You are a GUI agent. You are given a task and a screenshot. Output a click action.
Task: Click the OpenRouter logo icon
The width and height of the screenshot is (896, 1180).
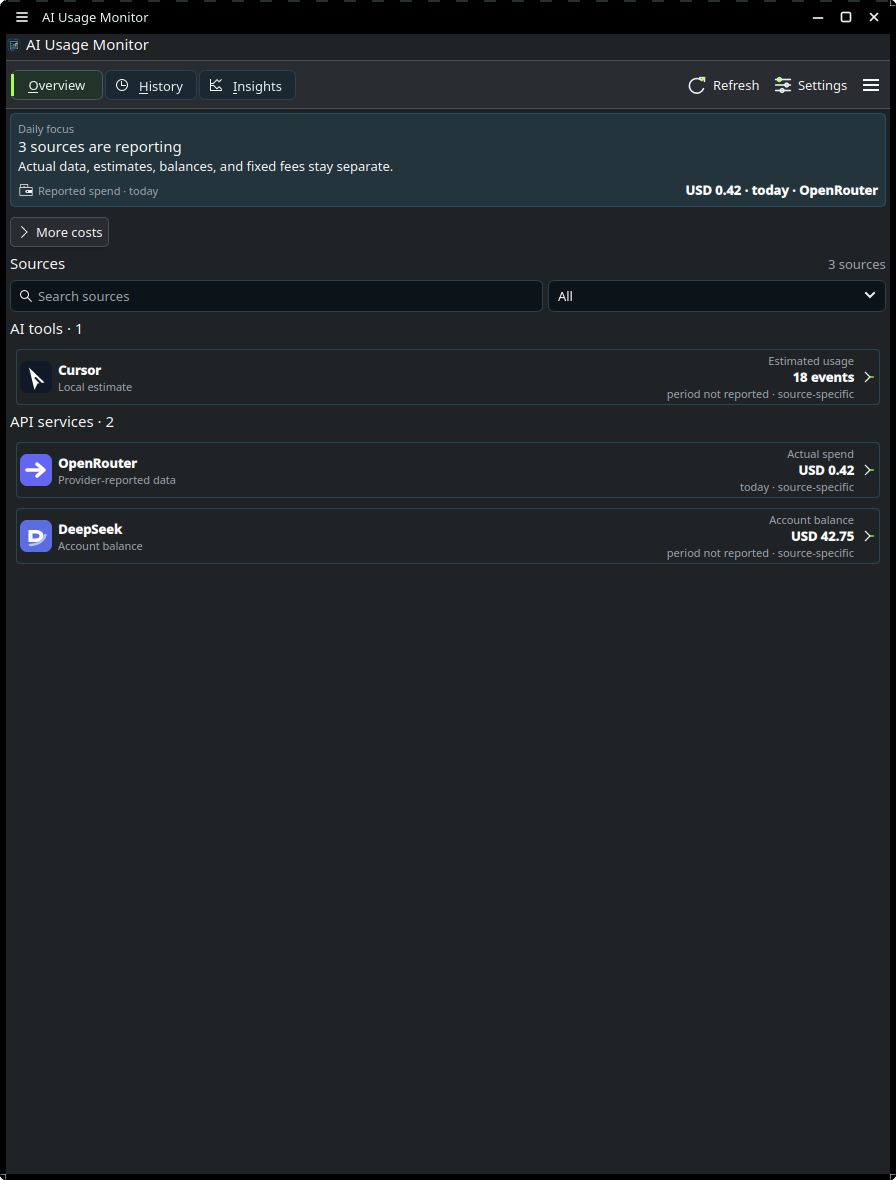(x=36, y=470)
